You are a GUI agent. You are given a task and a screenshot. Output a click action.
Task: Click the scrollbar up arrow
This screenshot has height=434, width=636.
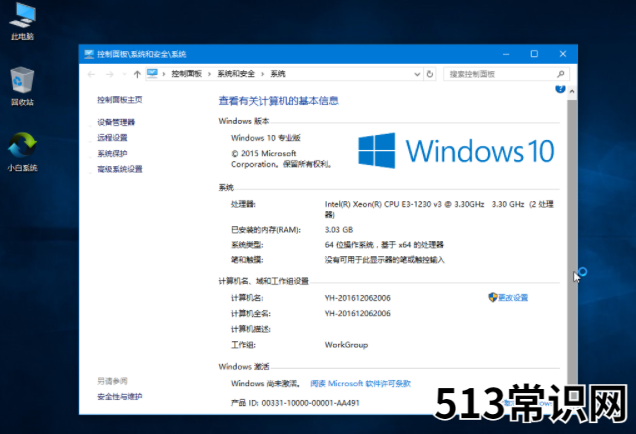572,92
